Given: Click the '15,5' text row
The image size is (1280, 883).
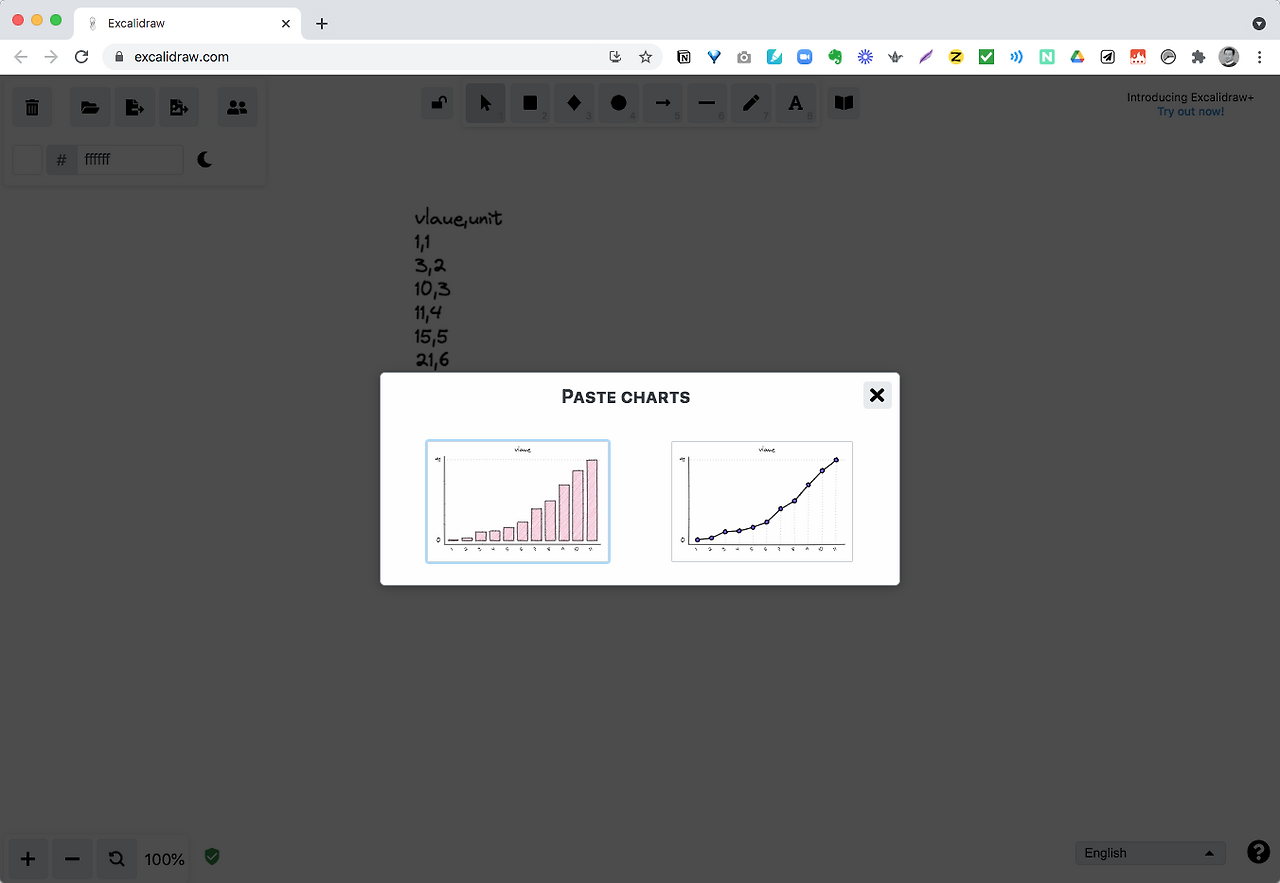Looking at the screenshot, I should point(431,336).
